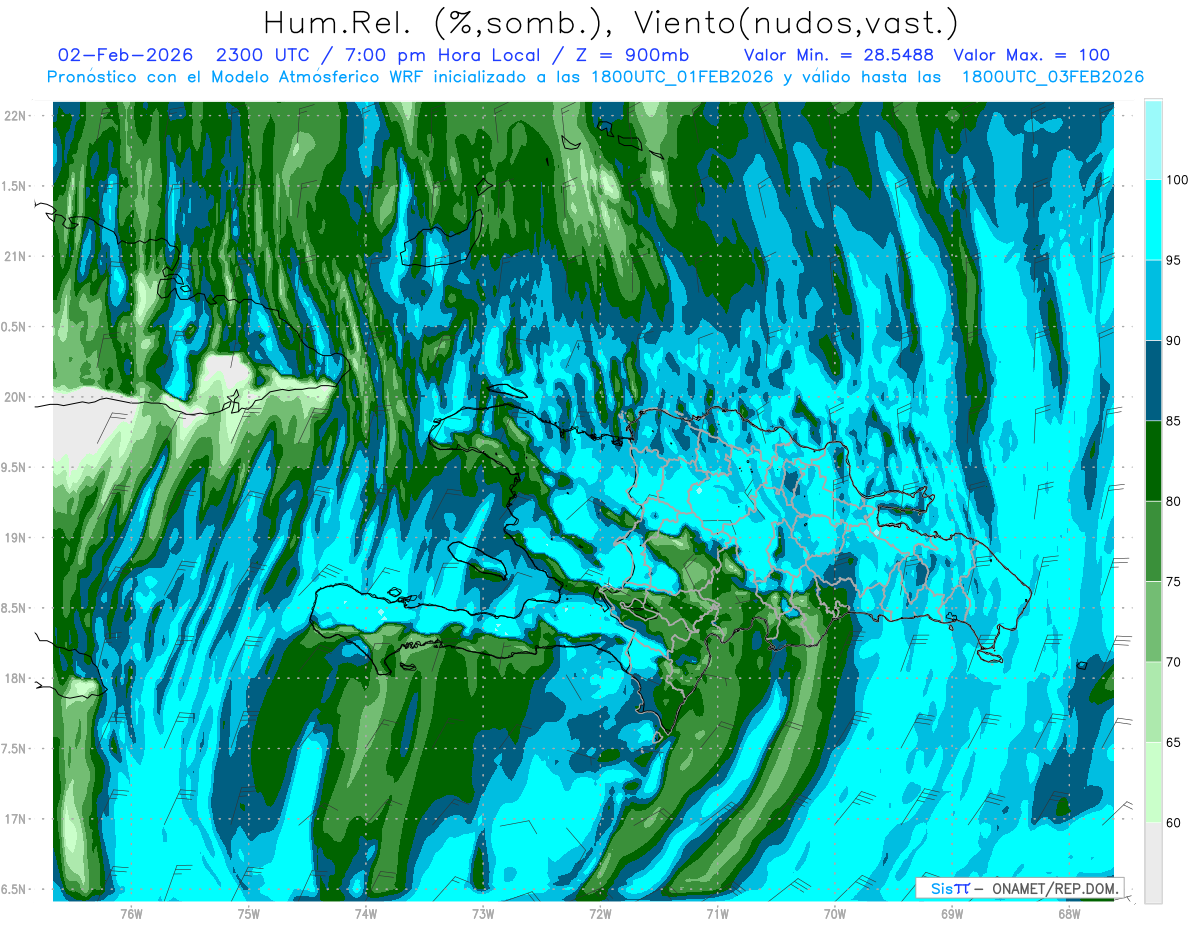Click the 'Valor Max. = 100' text
Viewport: 1200px width, 927px height.
(1031, 55)
